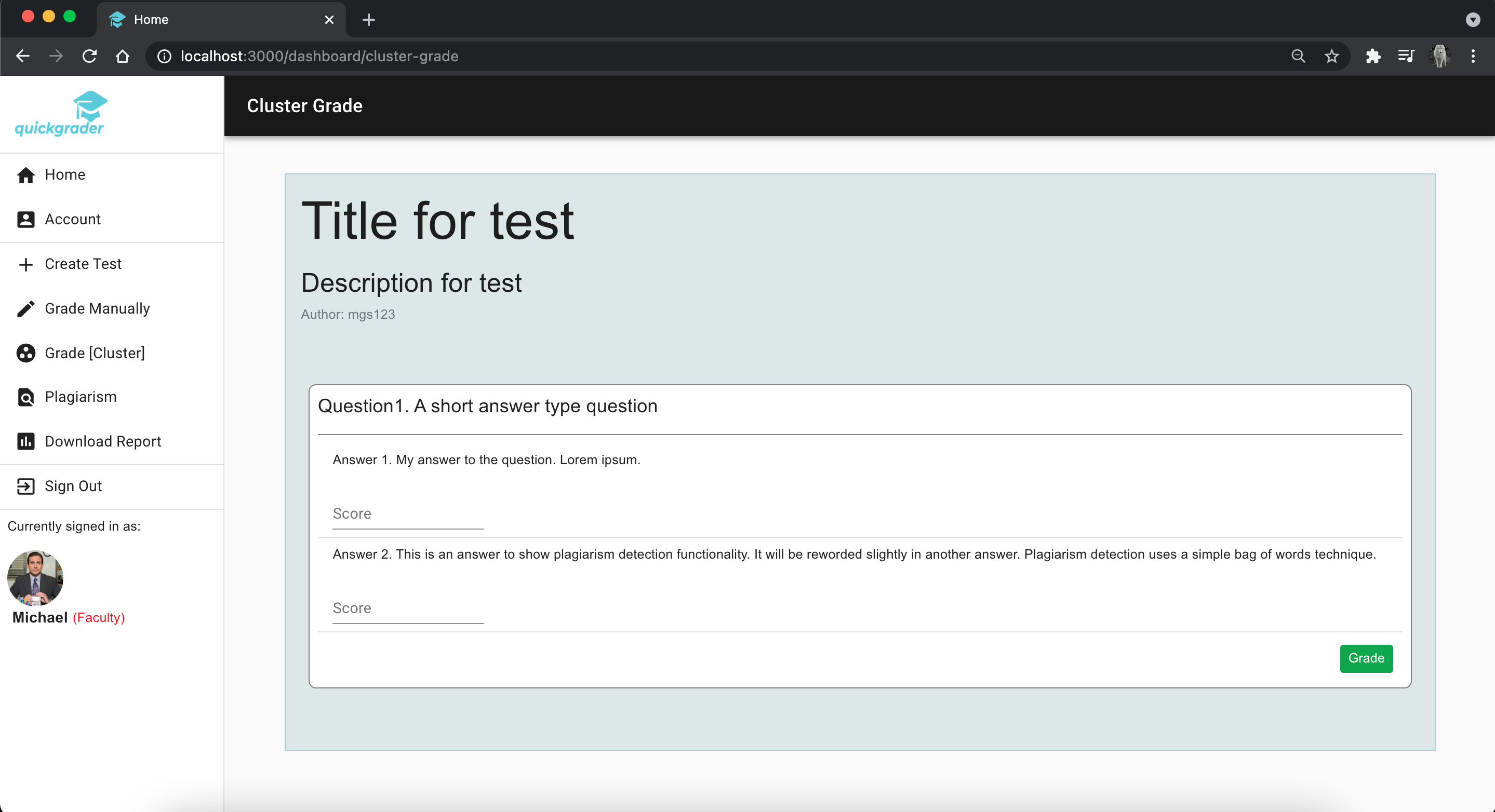Click the Home house icon in sidebar
This screenshot has height=812, width=1495.
point(25,174)
